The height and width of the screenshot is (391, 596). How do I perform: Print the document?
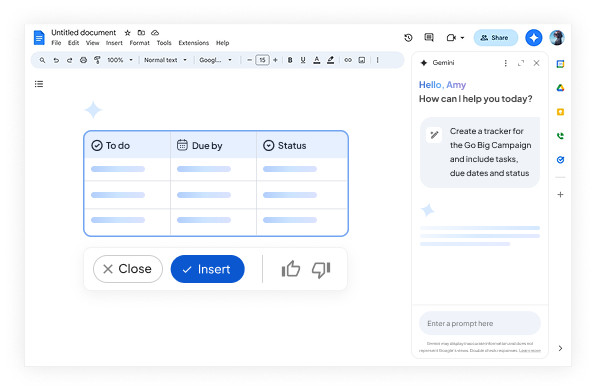83,60
